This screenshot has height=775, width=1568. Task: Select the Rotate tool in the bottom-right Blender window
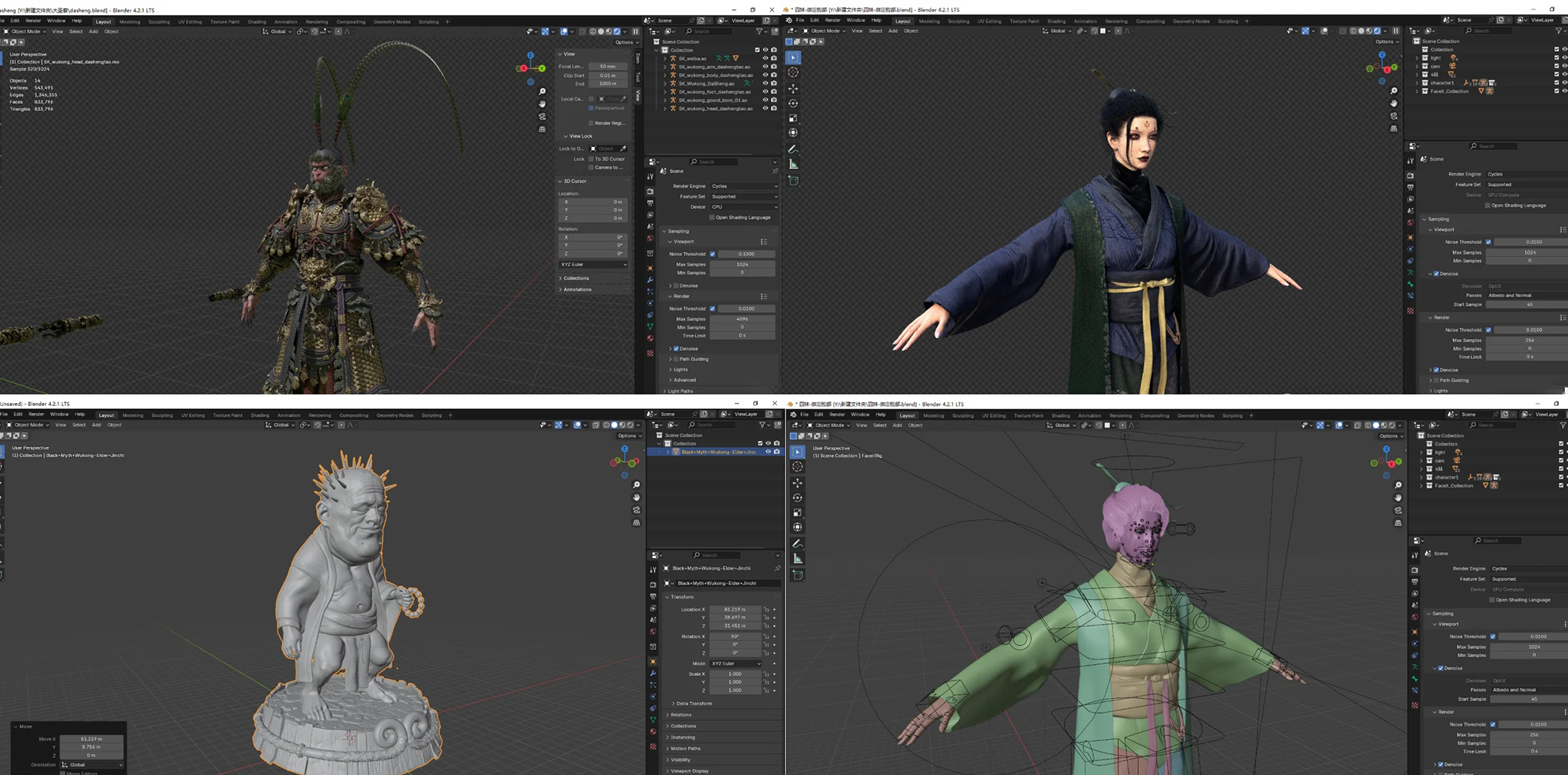coord(798,497)
